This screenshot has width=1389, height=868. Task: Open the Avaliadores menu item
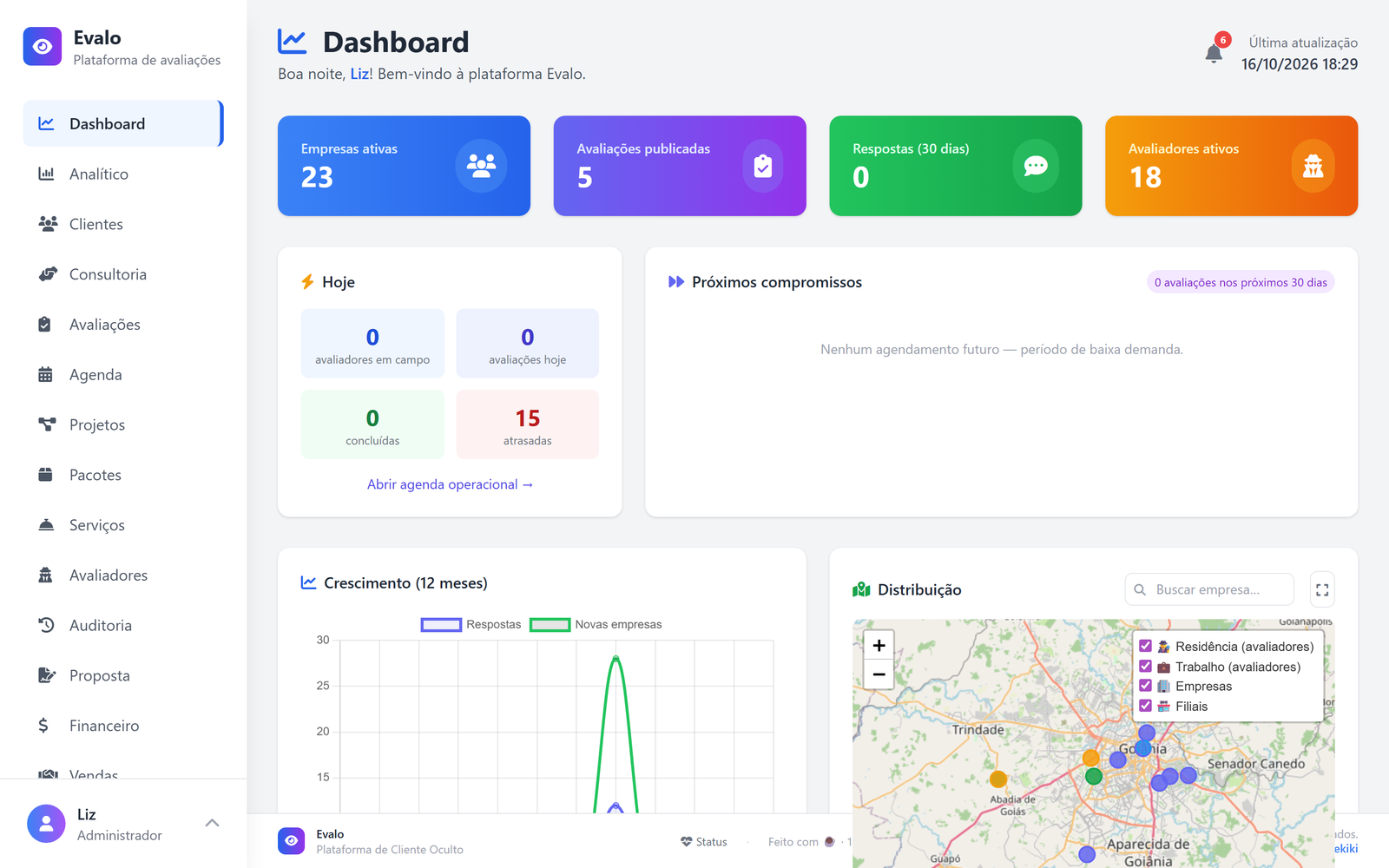point(123,575)
